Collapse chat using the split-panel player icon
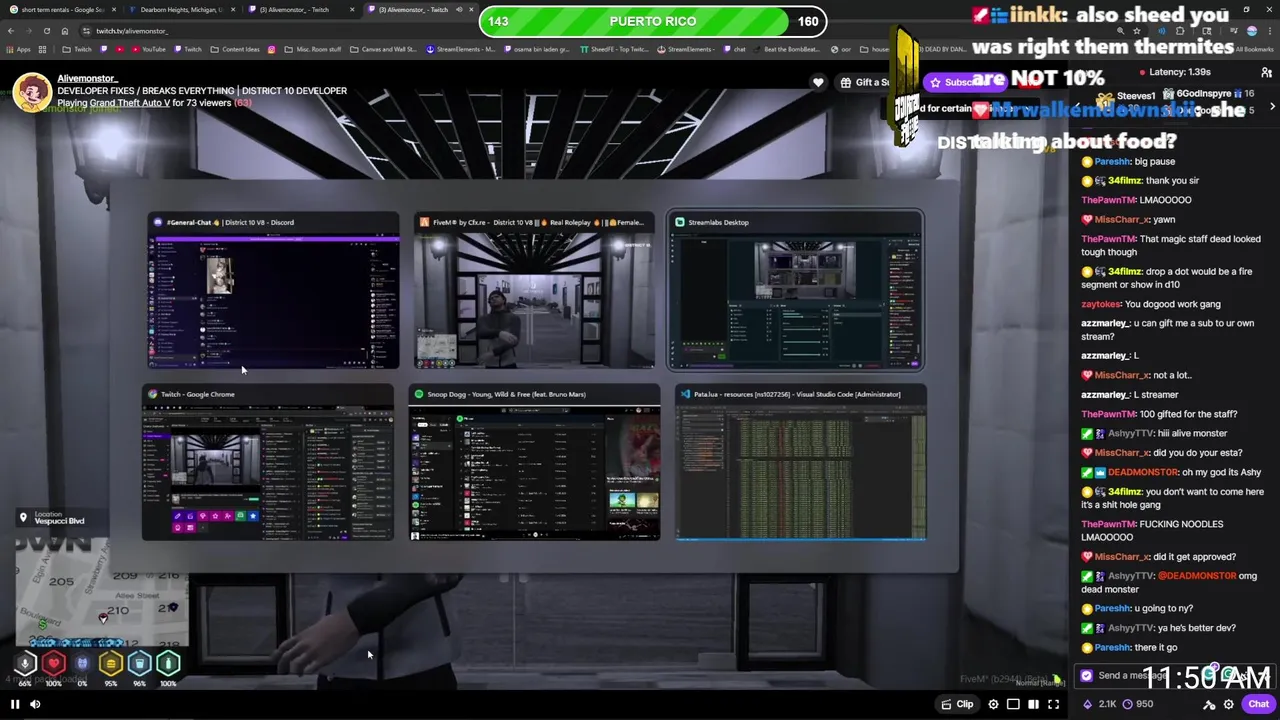The width and height of the screenshot is (1280, 720). [1033, 704]
